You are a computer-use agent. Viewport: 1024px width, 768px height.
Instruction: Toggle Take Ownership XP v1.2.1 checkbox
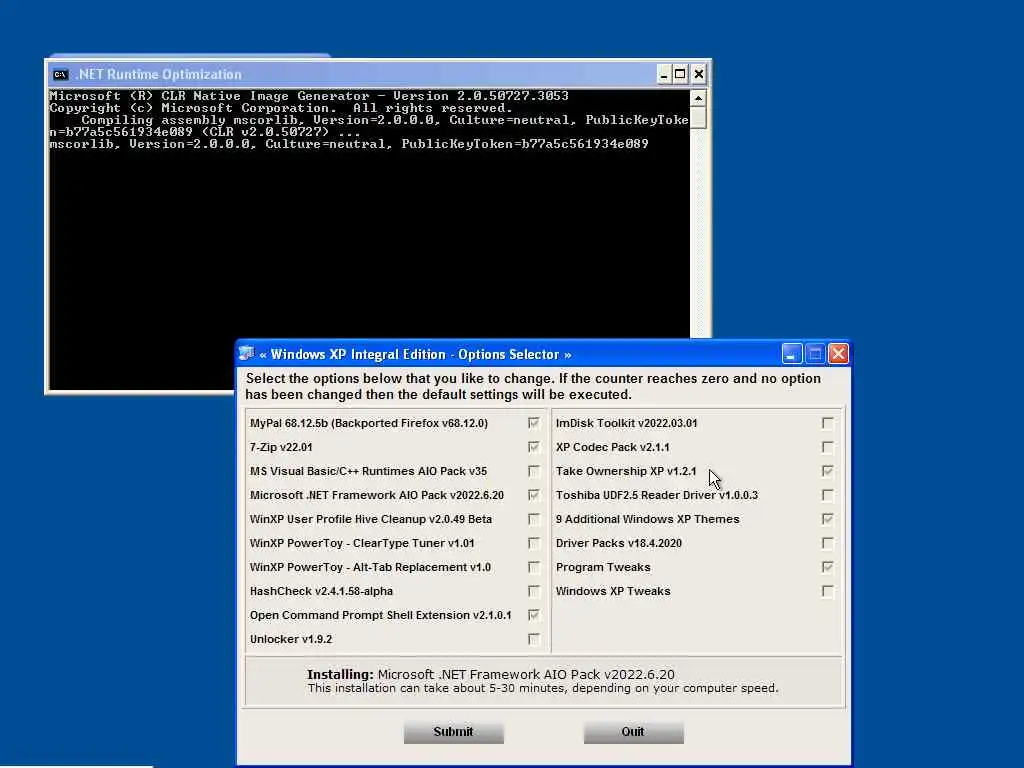pos(827,471)
